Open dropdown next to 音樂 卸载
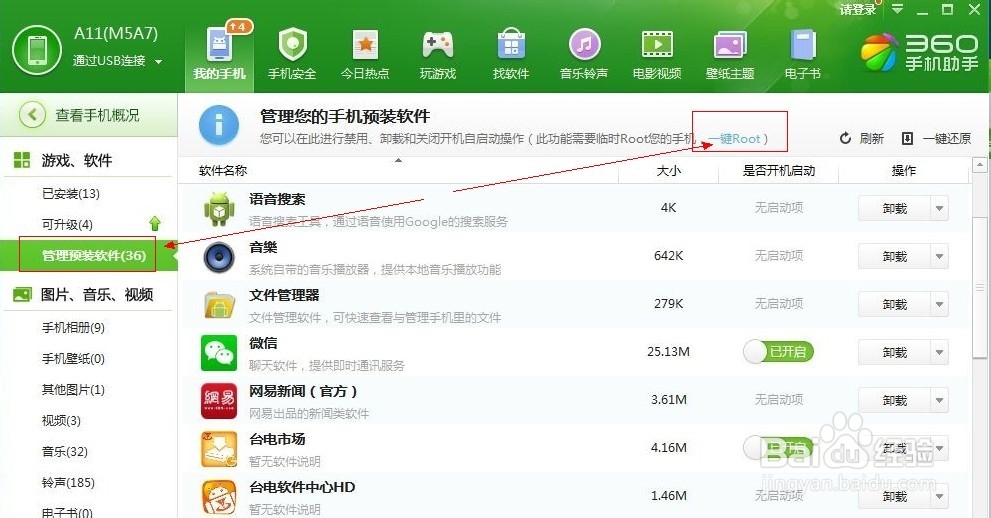Viewport: 991px width, 518px height. 939,256
